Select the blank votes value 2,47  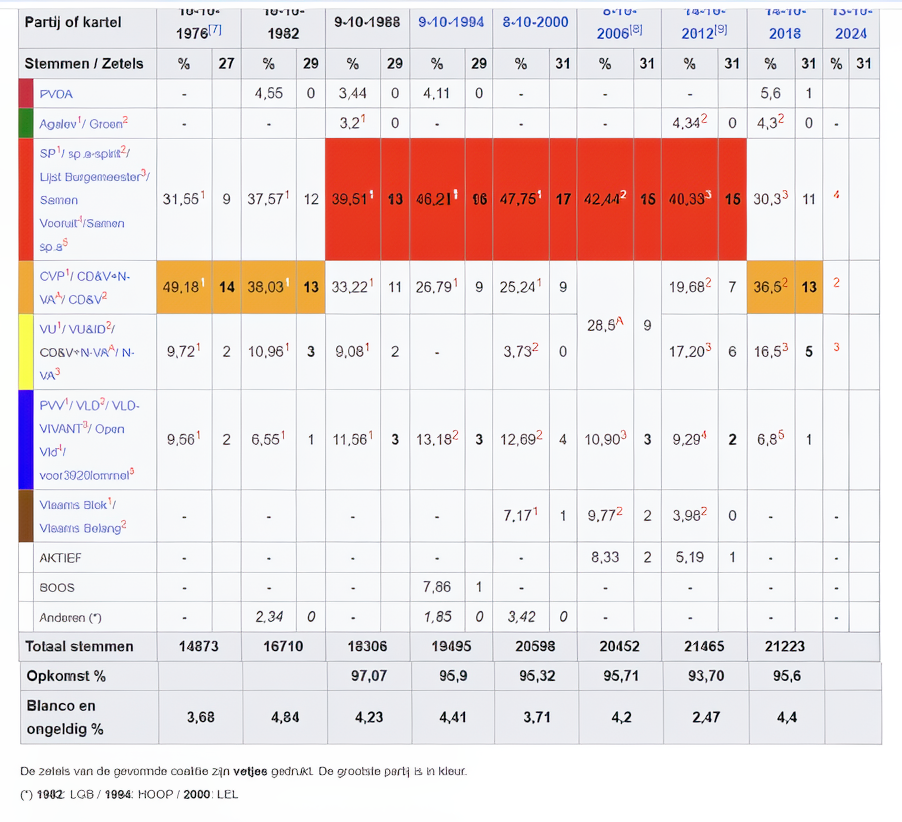click(x=706, y=717)
